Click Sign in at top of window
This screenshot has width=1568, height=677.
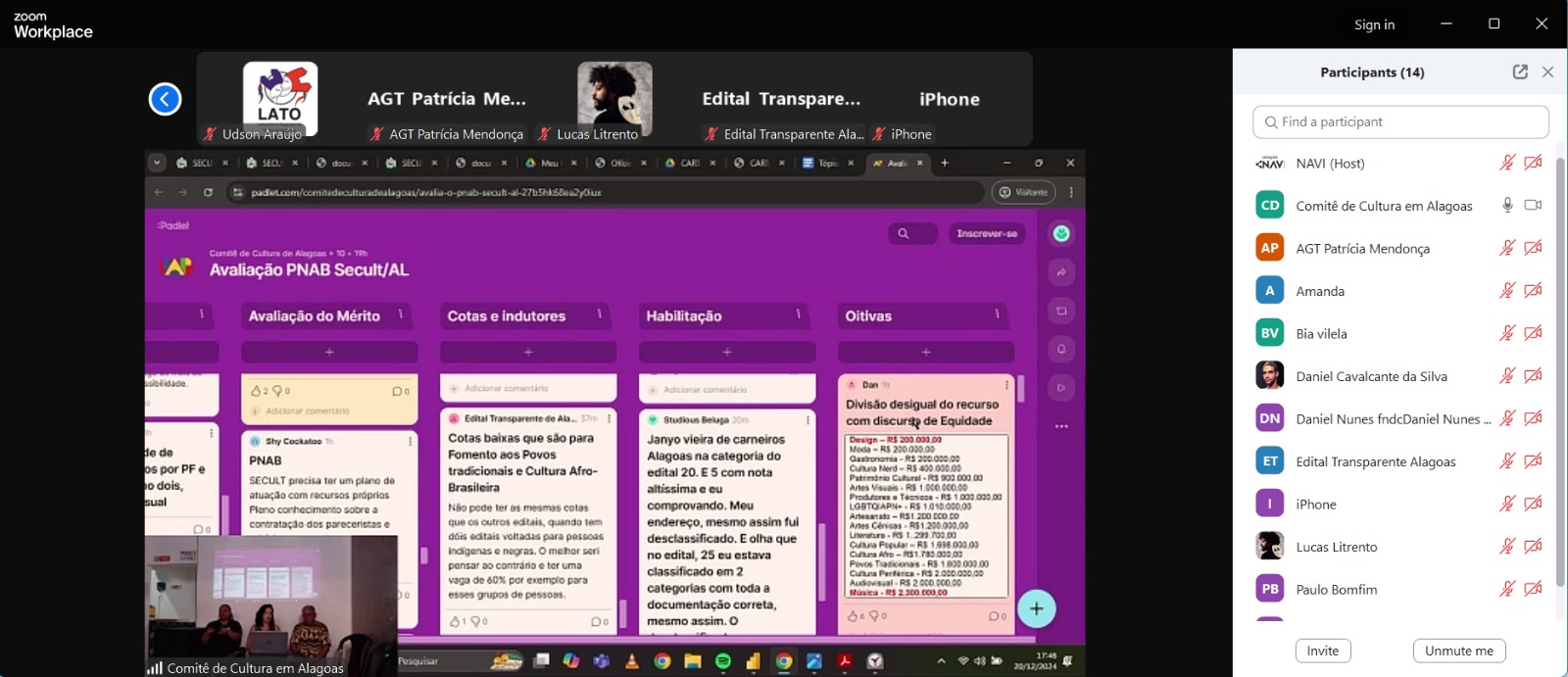click(1374, 24)
